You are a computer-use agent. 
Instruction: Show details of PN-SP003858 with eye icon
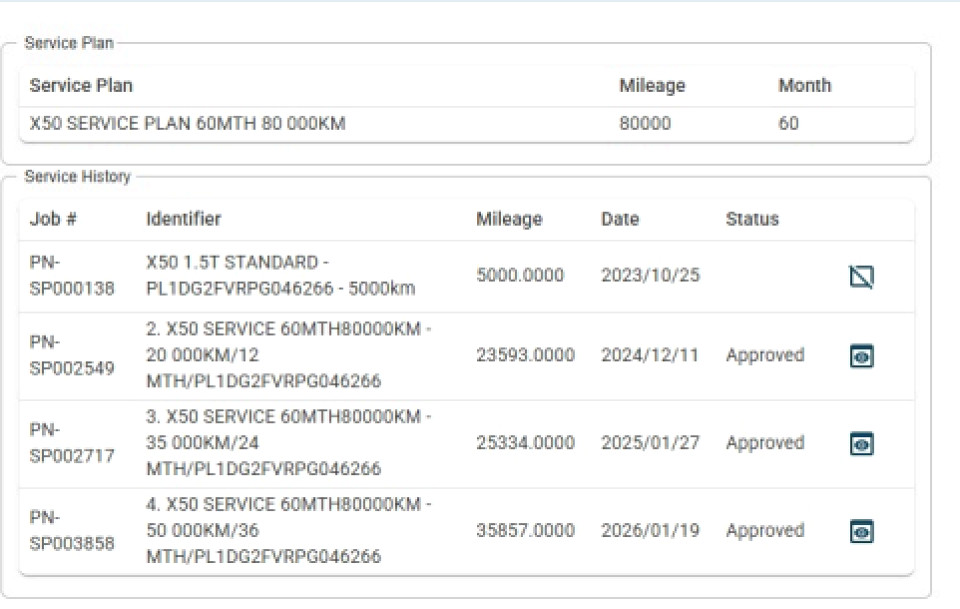pos(861,531)
